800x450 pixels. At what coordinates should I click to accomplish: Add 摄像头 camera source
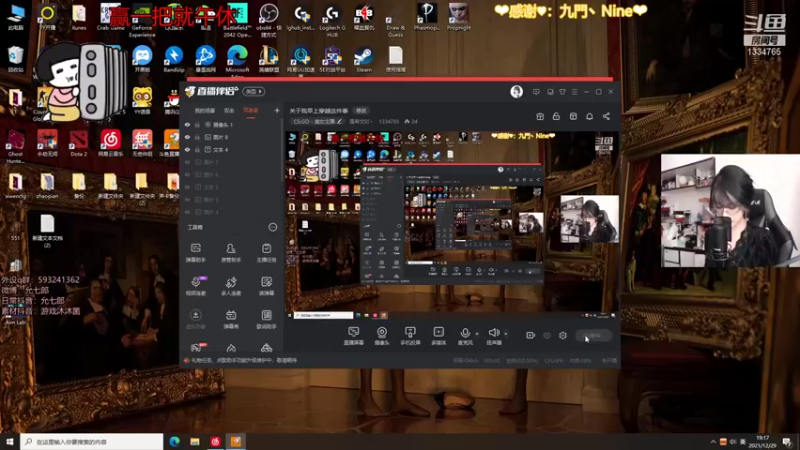(x=382, y=336)
